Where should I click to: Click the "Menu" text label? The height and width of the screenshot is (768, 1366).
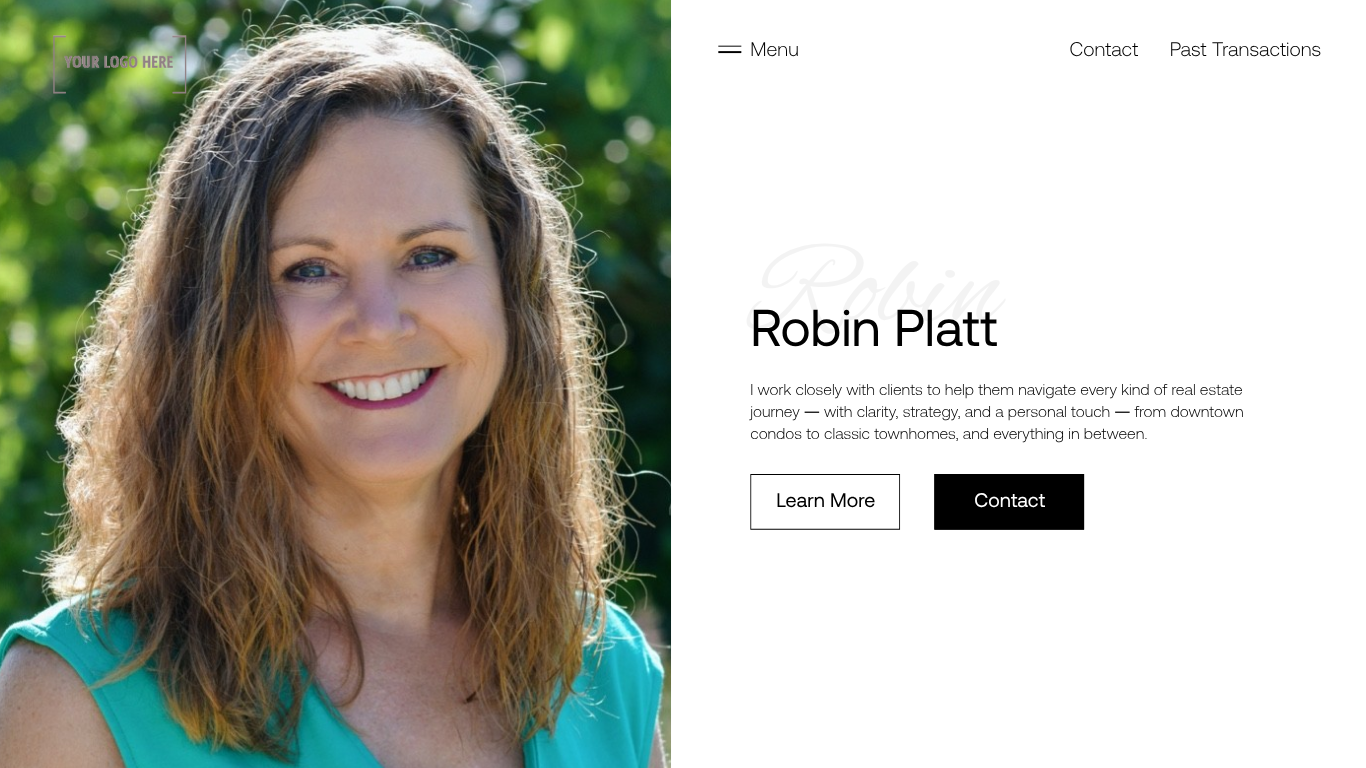coord(774,49)
